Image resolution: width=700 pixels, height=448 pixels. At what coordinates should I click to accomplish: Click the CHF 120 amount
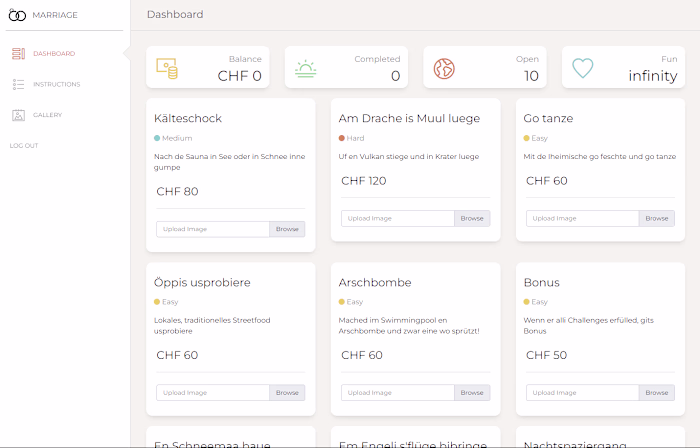(x=364, y=181)
